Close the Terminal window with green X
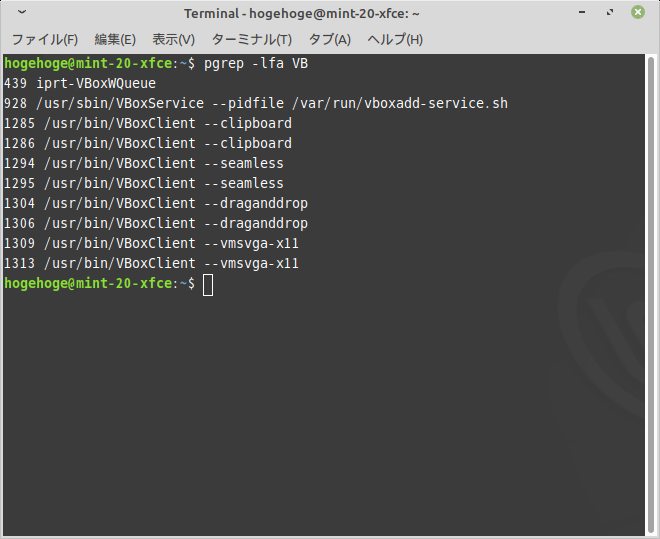The image size is (660, 539). 638,12
